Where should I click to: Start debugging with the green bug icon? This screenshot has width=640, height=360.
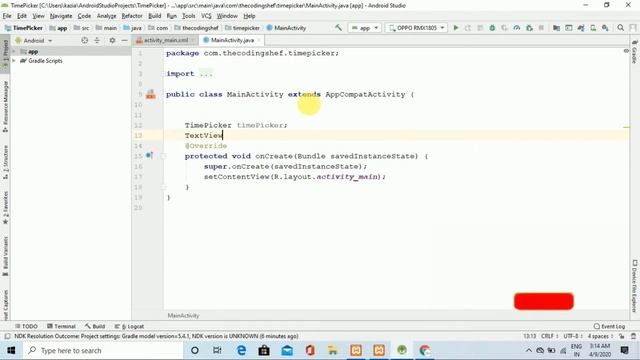[492, 28]
